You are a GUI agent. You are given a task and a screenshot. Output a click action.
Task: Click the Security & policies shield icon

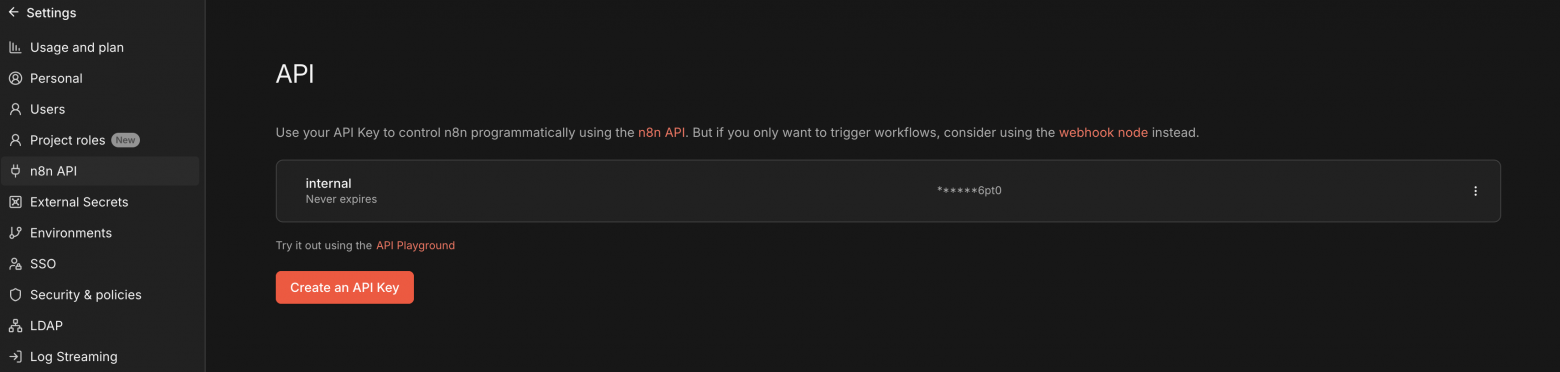click(x=15, y=295)
